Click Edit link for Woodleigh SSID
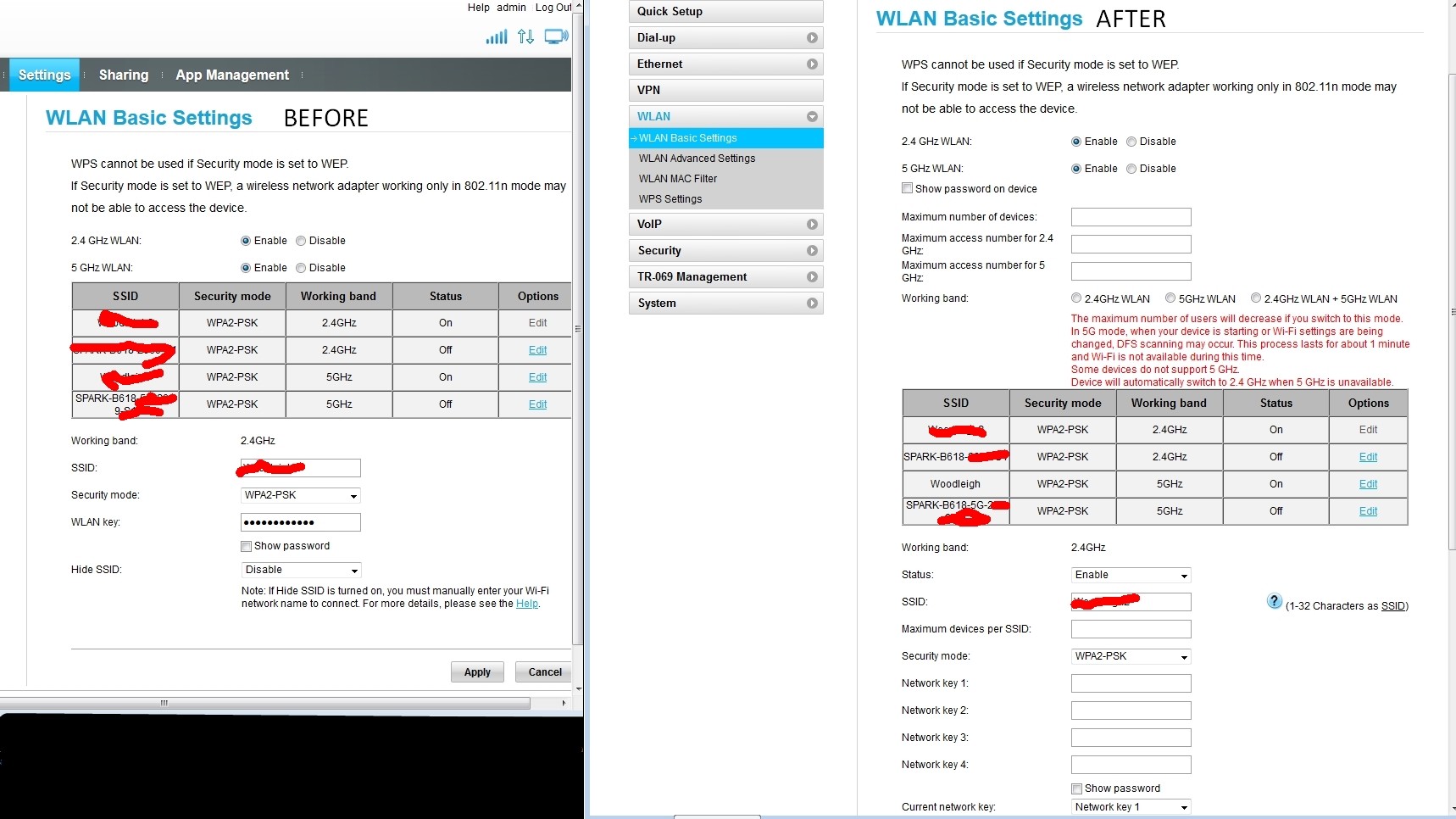The height and width of the screenshot is (819, 1456). 1368,484
